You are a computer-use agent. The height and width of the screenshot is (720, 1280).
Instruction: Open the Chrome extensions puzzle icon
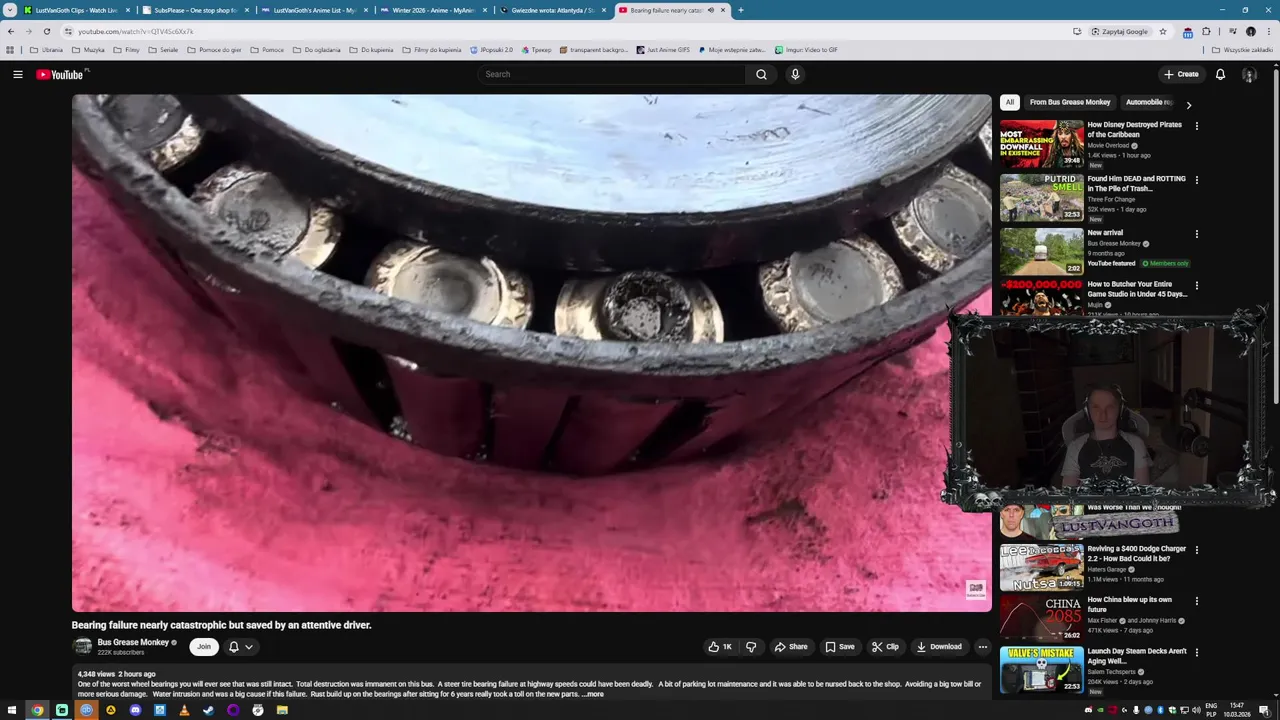point(1206,31)
